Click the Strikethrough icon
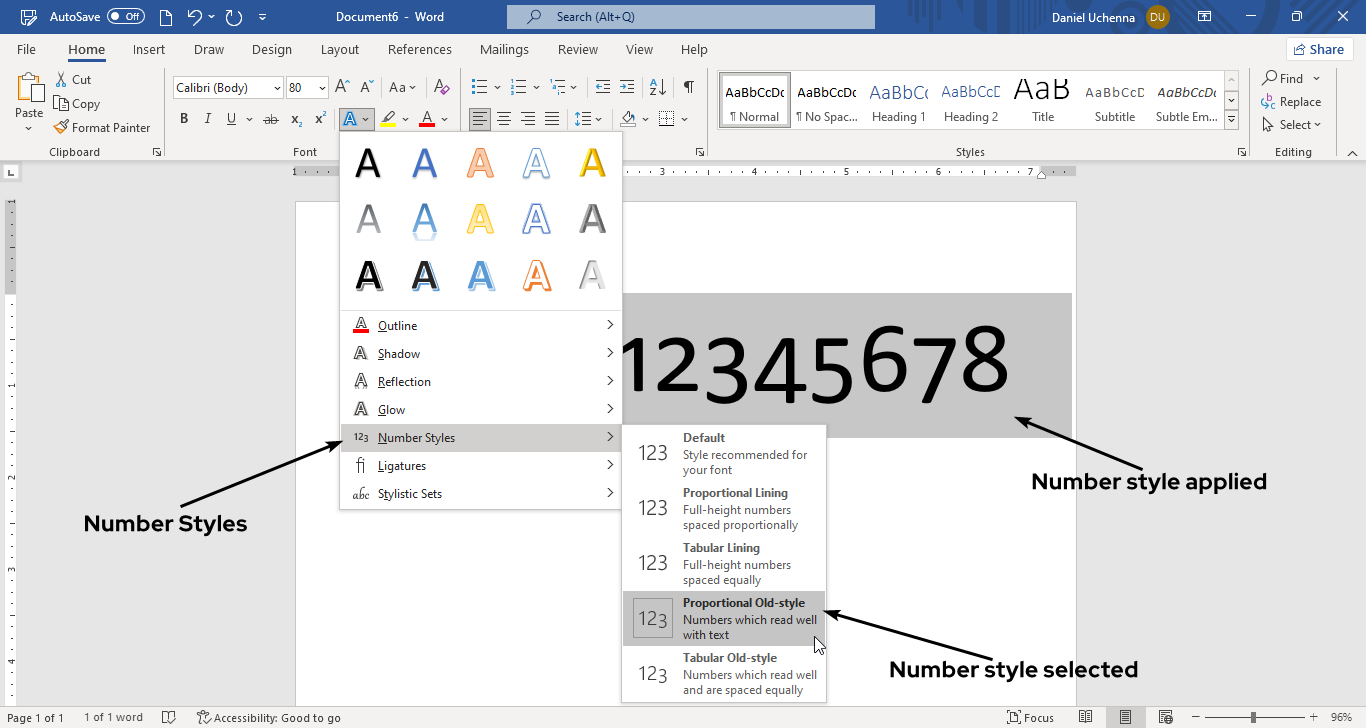The image size is (1366, 728). [270, 119]
